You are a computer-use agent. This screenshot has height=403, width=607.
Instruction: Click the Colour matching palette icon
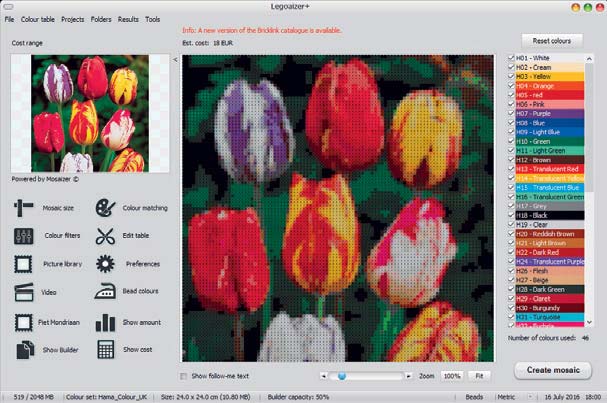coord(105,208)
